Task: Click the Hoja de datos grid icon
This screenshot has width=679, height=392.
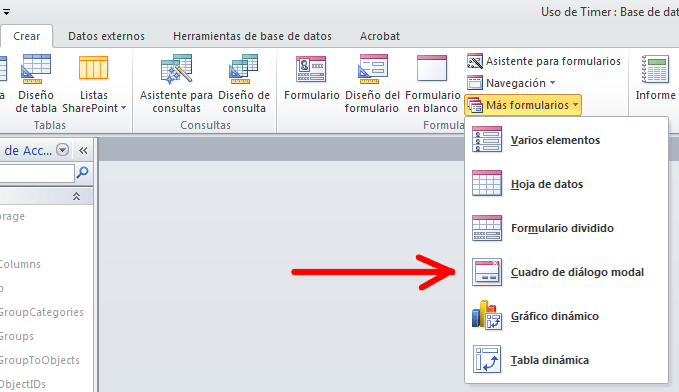Action: 487,183
